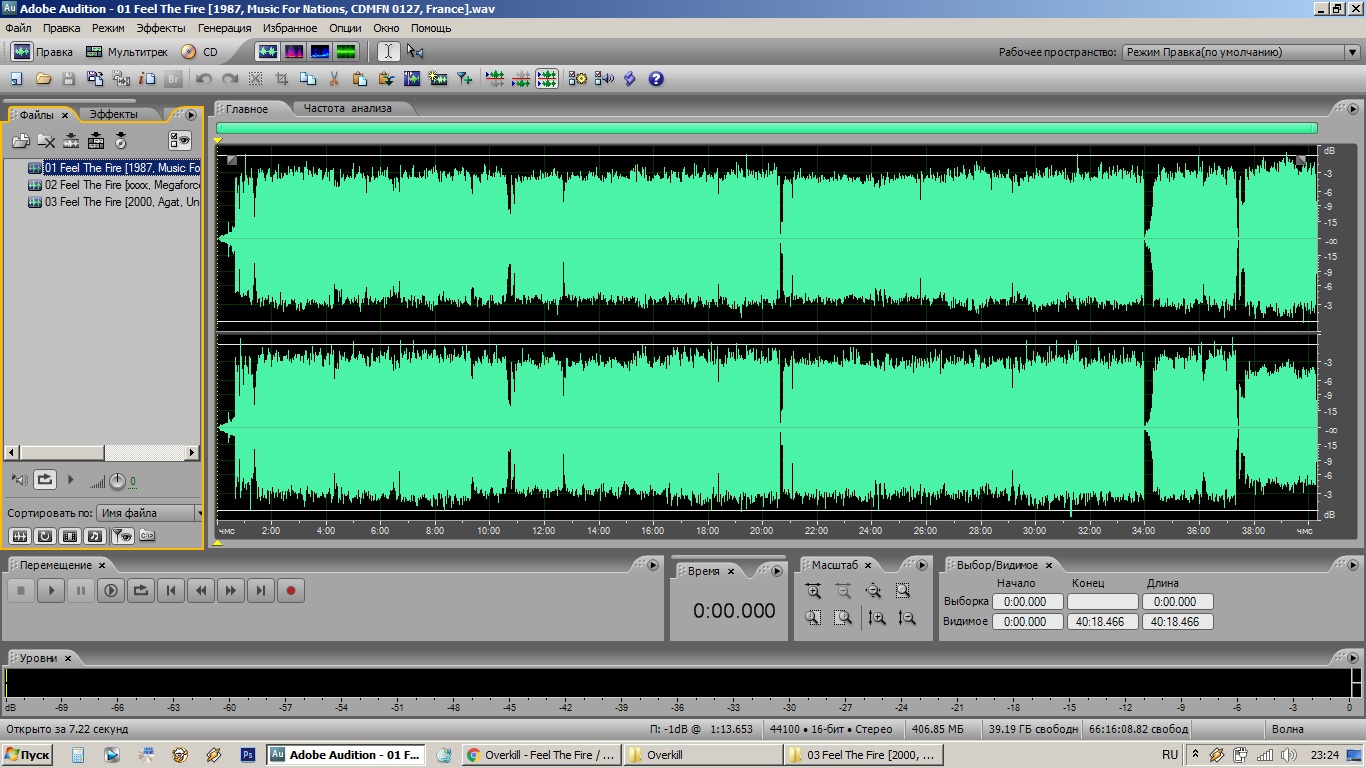
Task: Click the Undo arrow in toolbar
Action: pyautogui.click(x=204, y=79)
